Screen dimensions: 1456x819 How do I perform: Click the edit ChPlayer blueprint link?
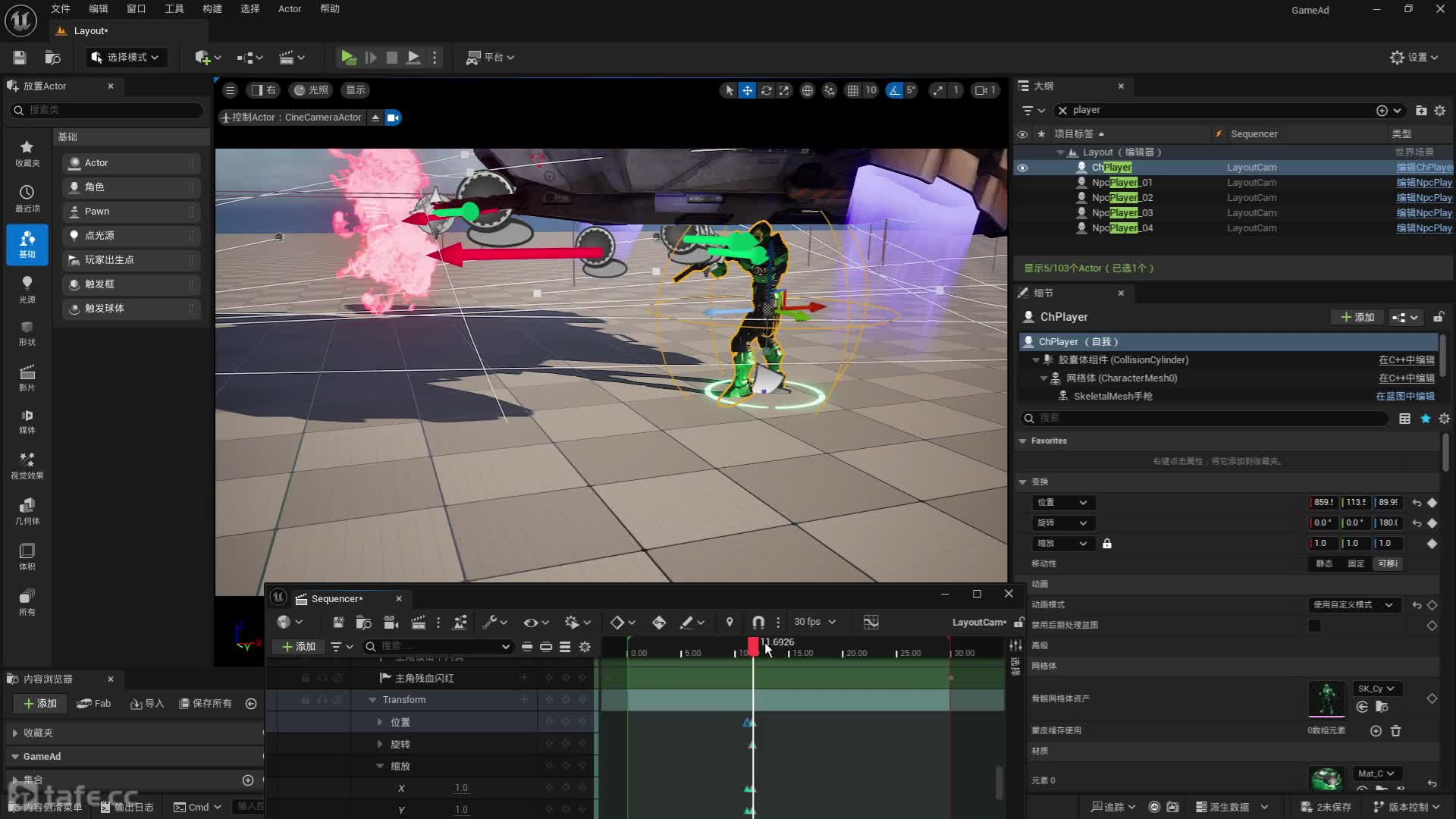[x=1424, y=168]
